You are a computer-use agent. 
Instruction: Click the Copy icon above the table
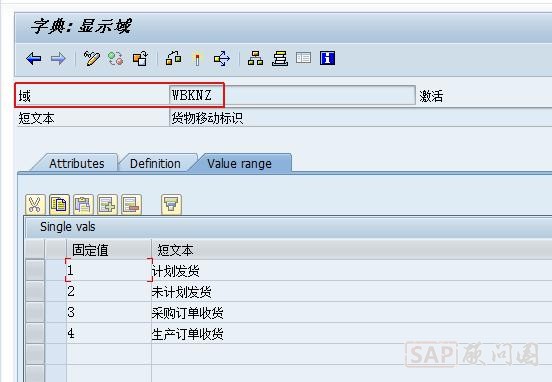59,205
